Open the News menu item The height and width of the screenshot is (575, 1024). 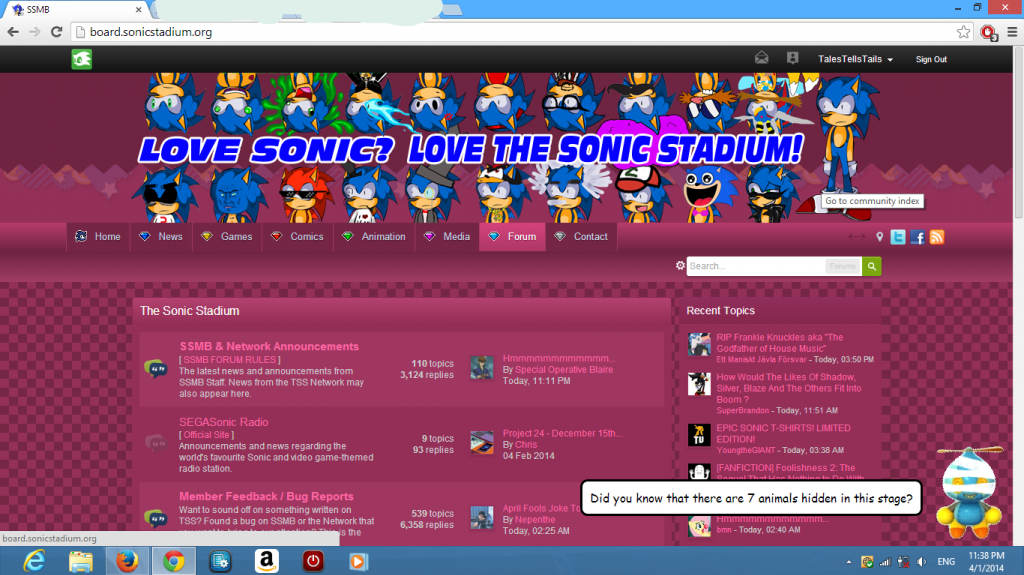[x=161, y=237]
